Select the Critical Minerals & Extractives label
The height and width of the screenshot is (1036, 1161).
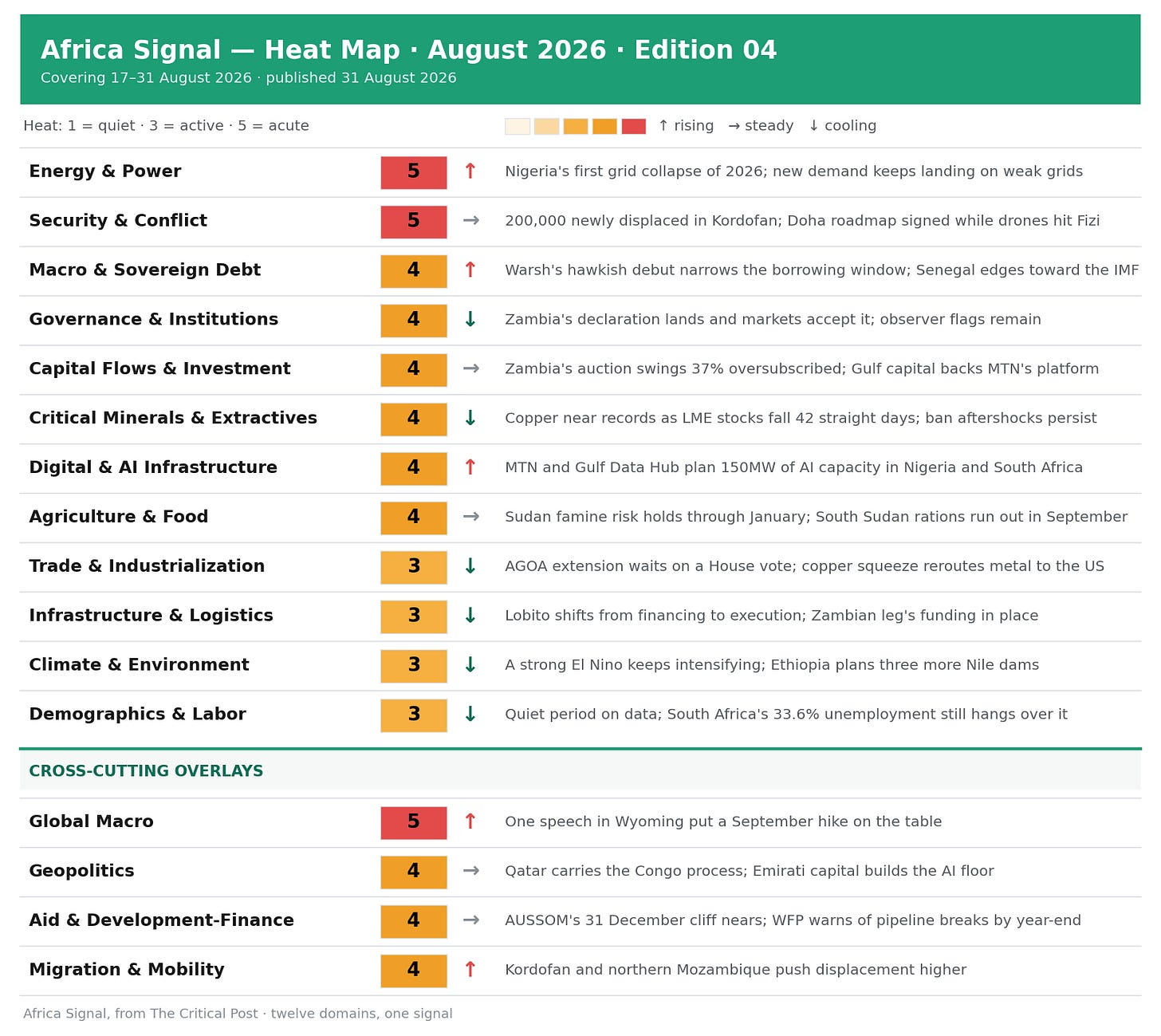click(173, 418)
